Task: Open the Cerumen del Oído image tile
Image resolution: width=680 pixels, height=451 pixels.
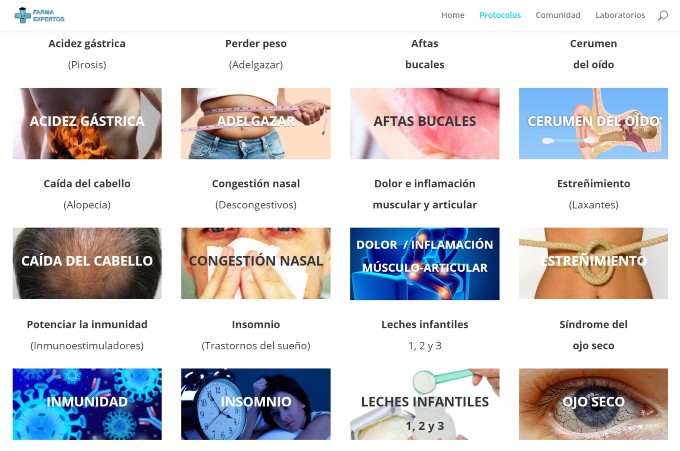Action: pyautogui.click(x=593, y=123)
